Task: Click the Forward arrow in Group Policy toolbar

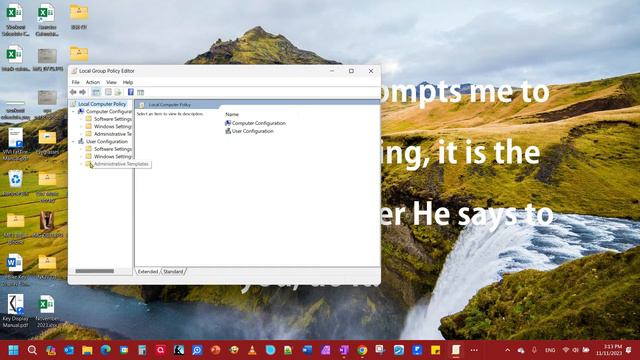Action: (x=82, y=92)
